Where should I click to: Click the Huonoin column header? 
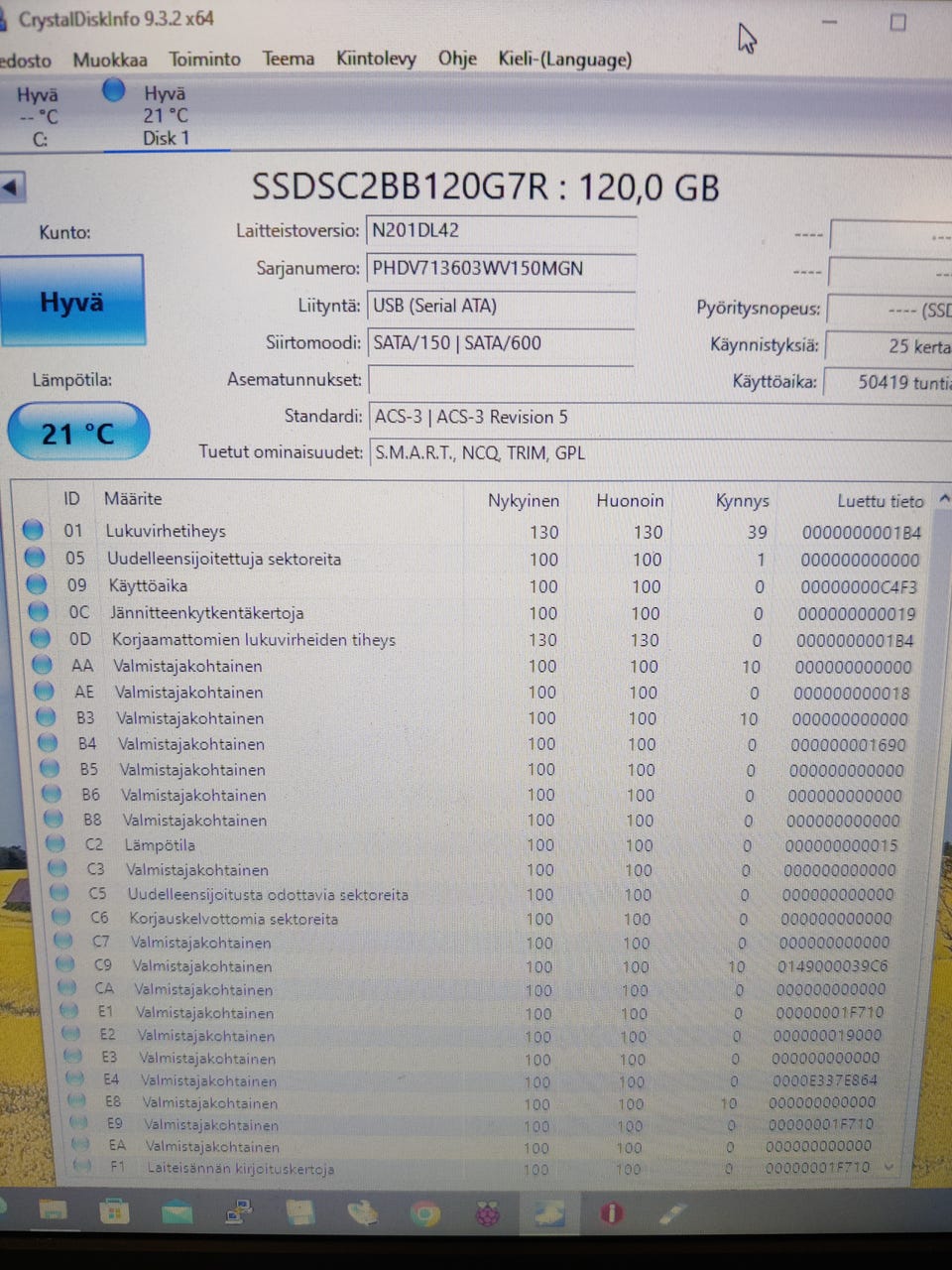click(x=630, y=500)
